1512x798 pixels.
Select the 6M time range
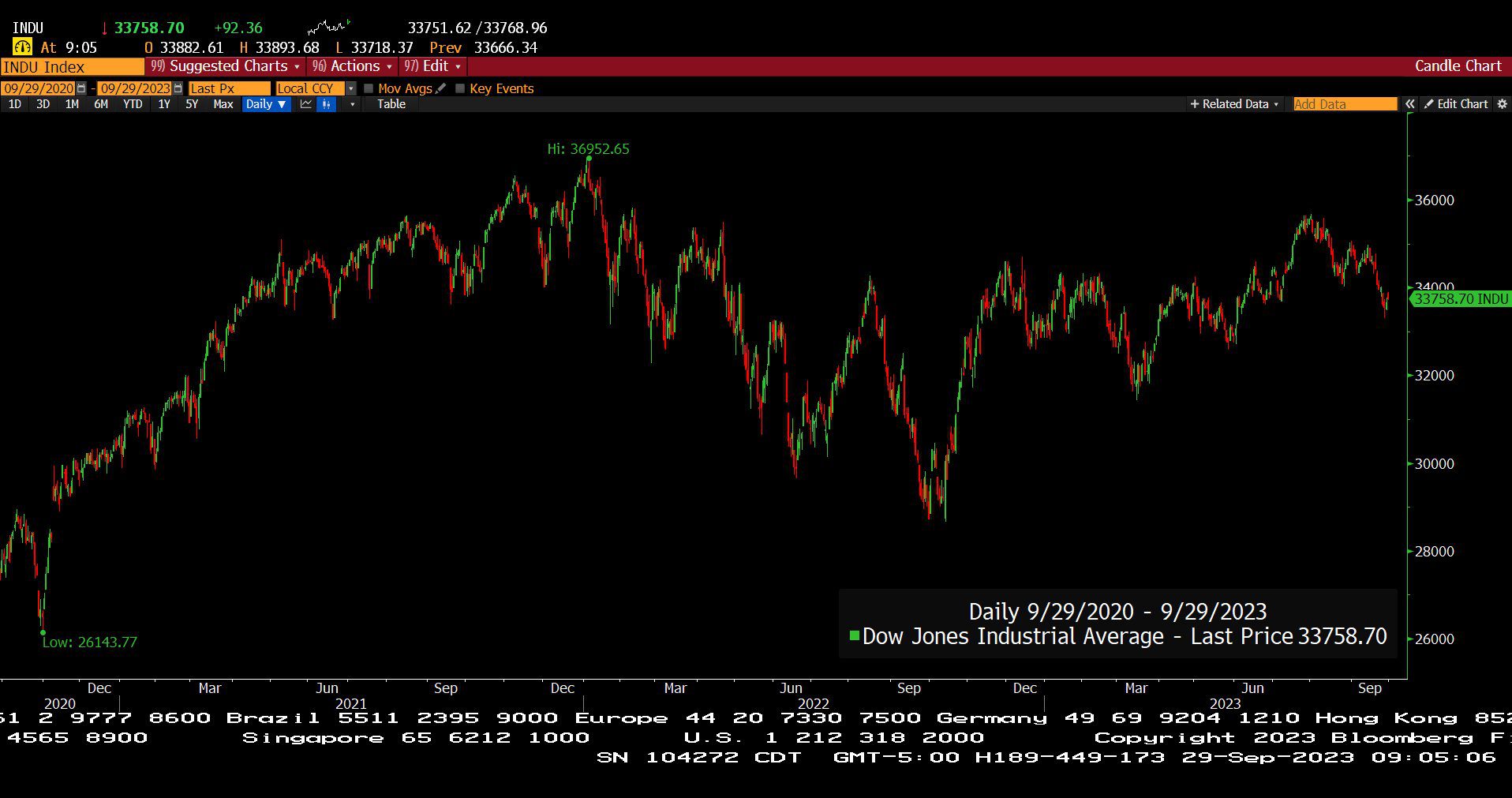click(101, 104)
